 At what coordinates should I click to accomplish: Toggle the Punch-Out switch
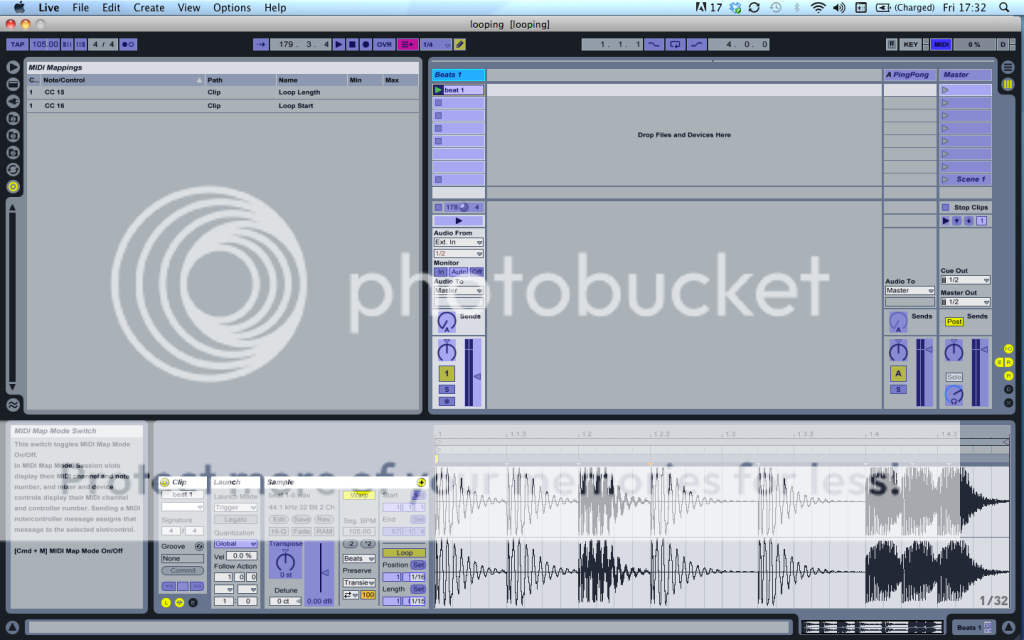click(697, 44)
